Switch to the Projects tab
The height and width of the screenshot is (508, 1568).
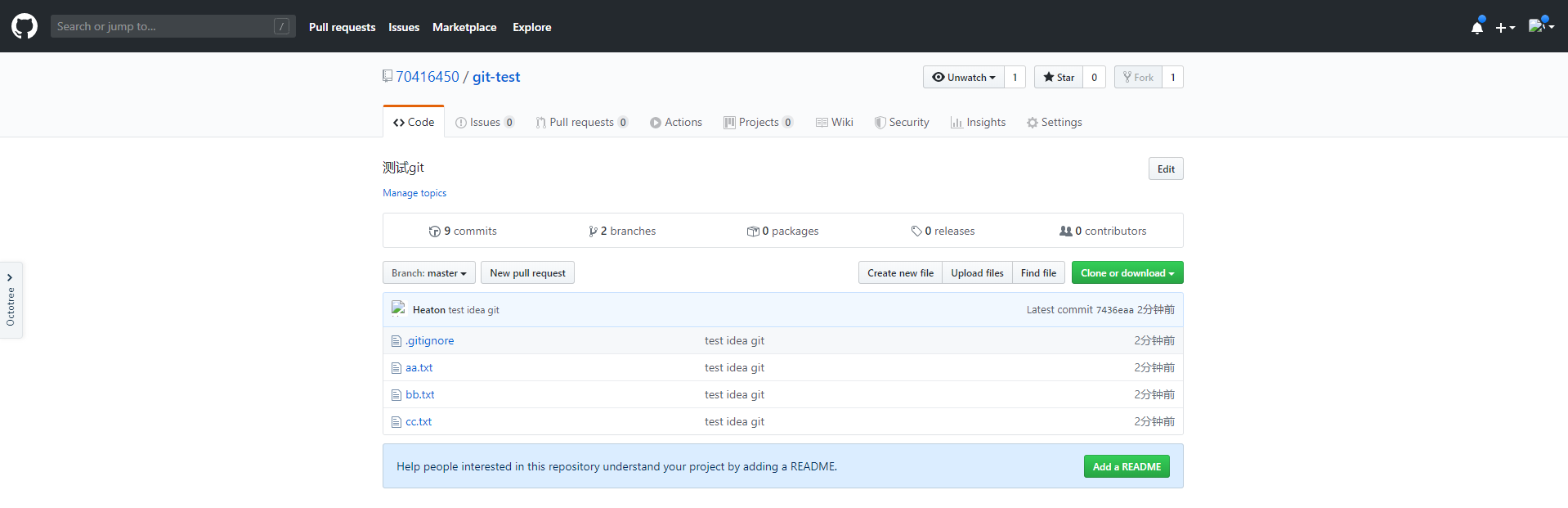[x=759, y=122]
